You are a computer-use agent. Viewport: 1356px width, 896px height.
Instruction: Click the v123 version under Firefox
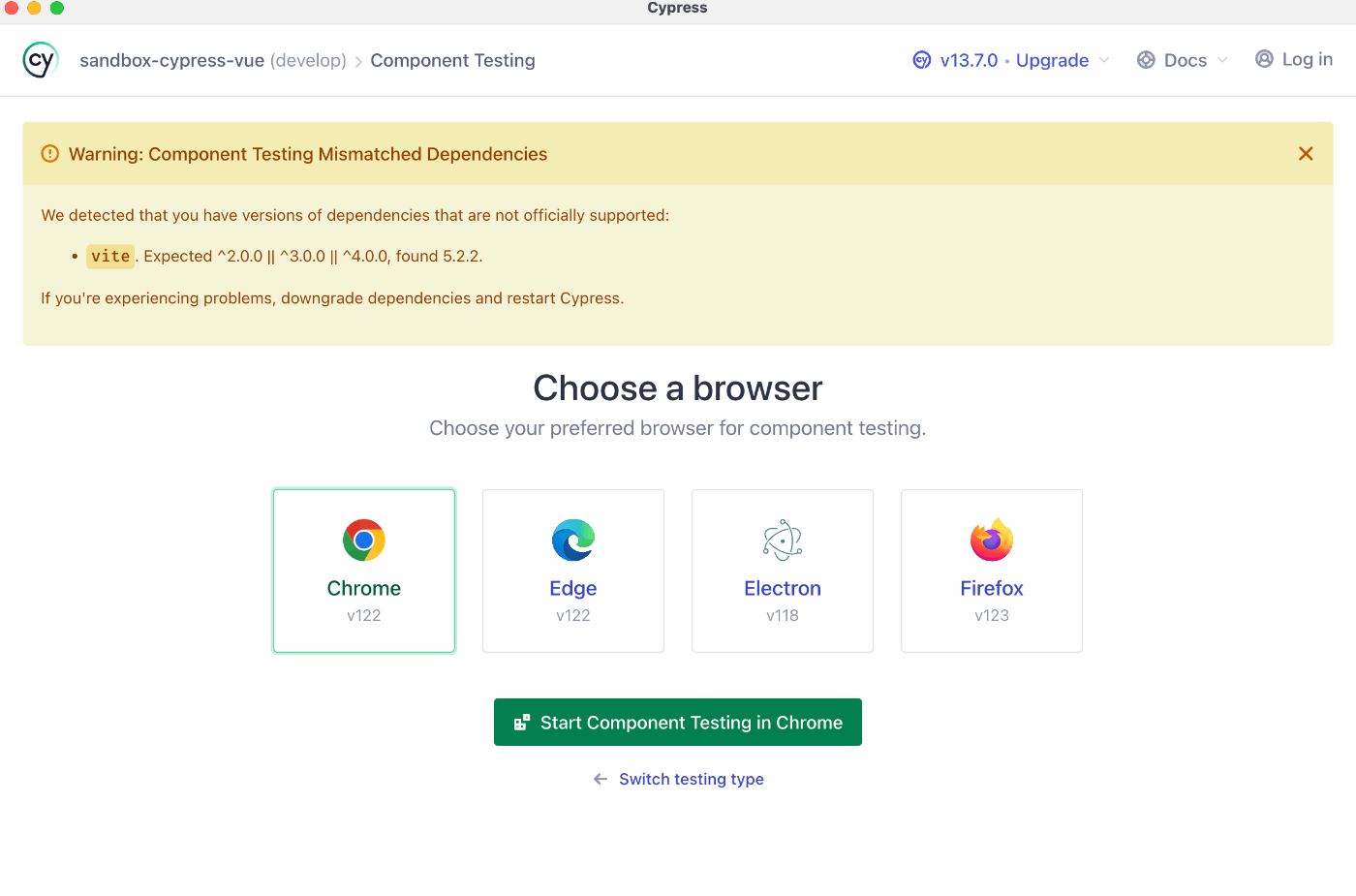tap(992, 615)
